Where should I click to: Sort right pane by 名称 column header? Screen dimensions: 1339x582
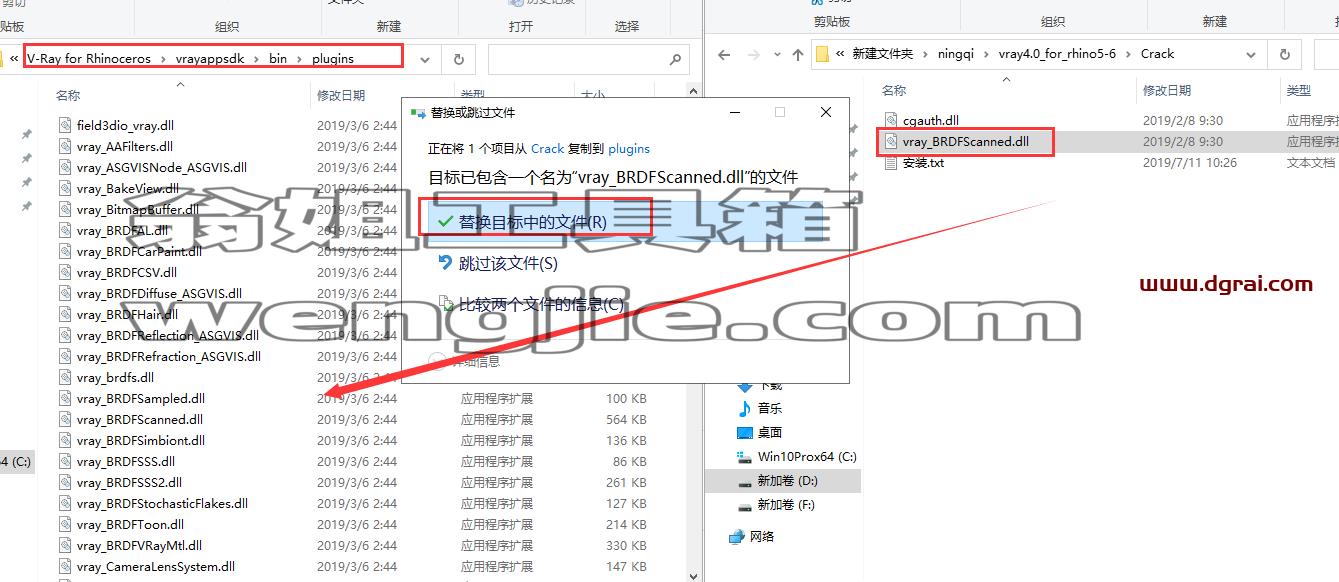[894, 90]
